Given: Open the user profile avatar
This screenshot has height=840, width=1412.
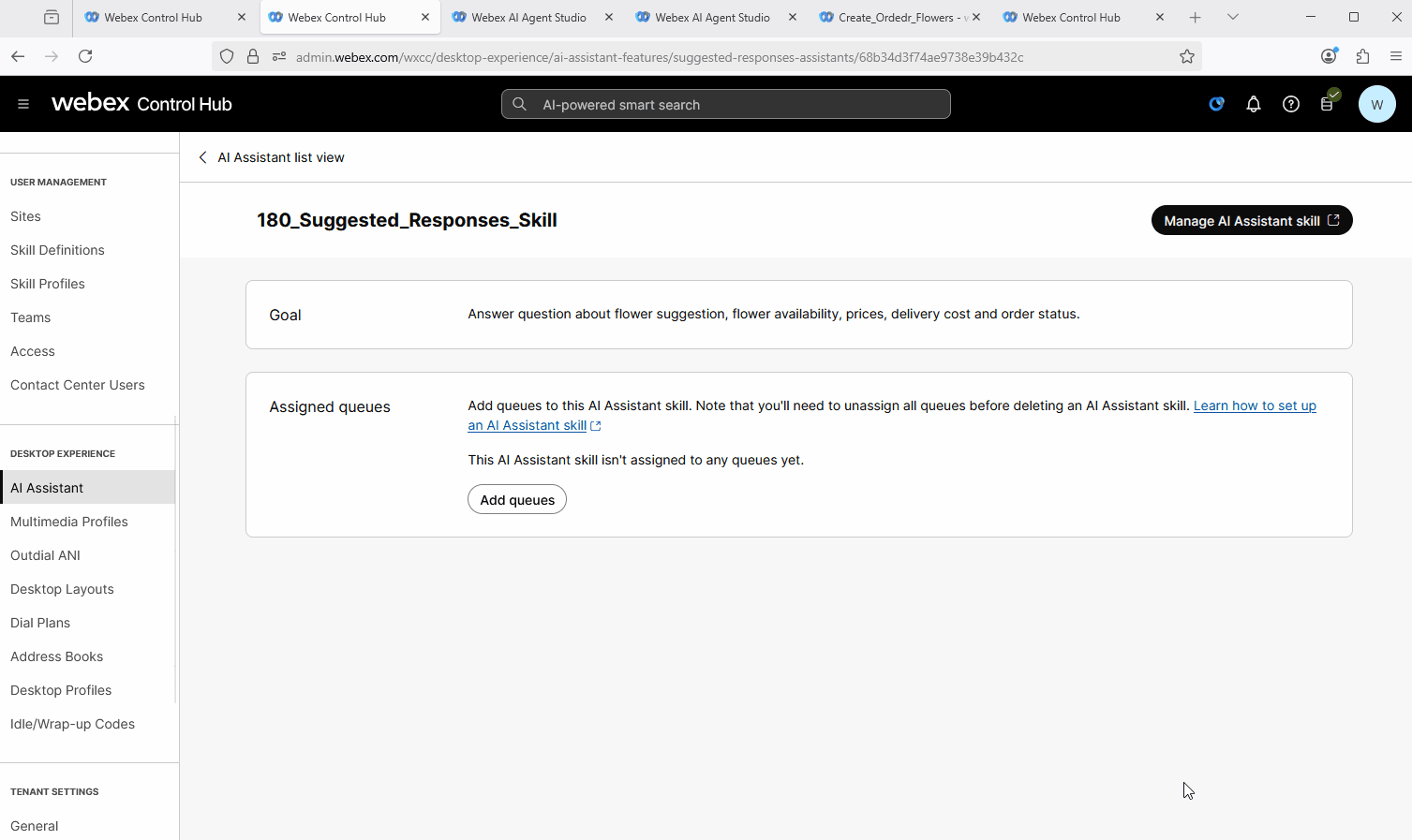Looking at the screenshot, I should tap(1376, 104).
